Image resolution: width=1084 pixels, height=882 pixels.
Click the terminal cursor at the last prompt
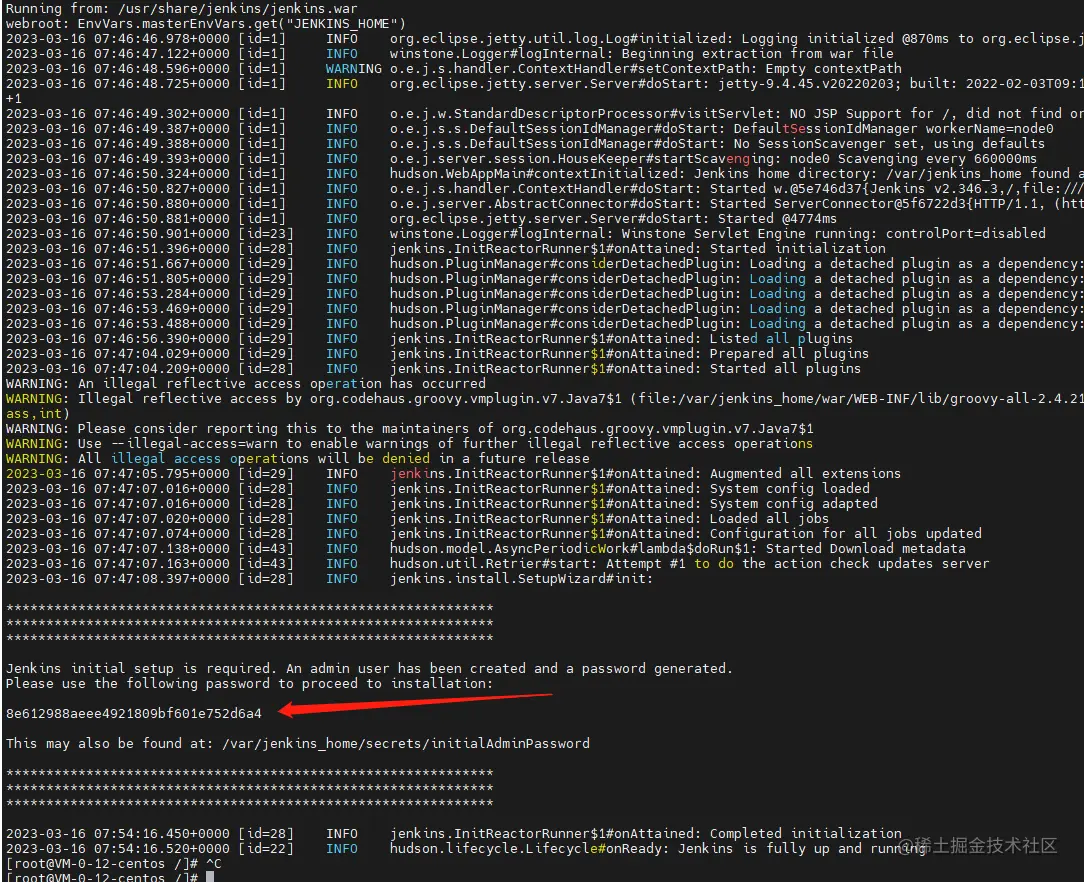coord(210,877)
